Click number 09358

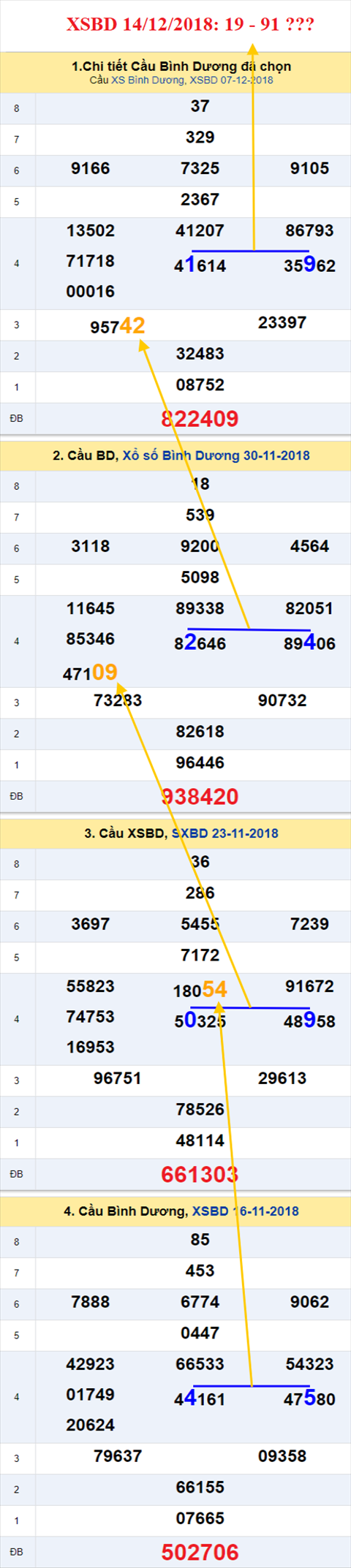pyautogui.click(x=282, y=1456)
